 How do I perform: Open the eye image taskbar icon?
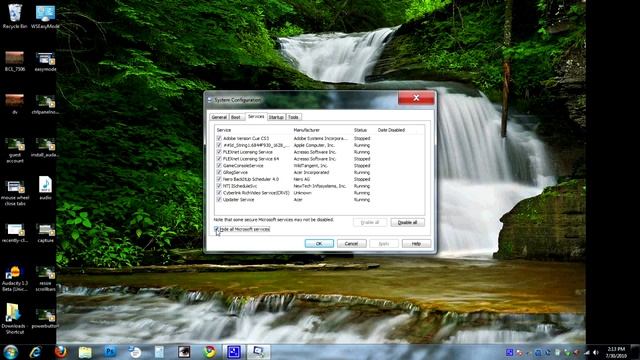[184, 352]
